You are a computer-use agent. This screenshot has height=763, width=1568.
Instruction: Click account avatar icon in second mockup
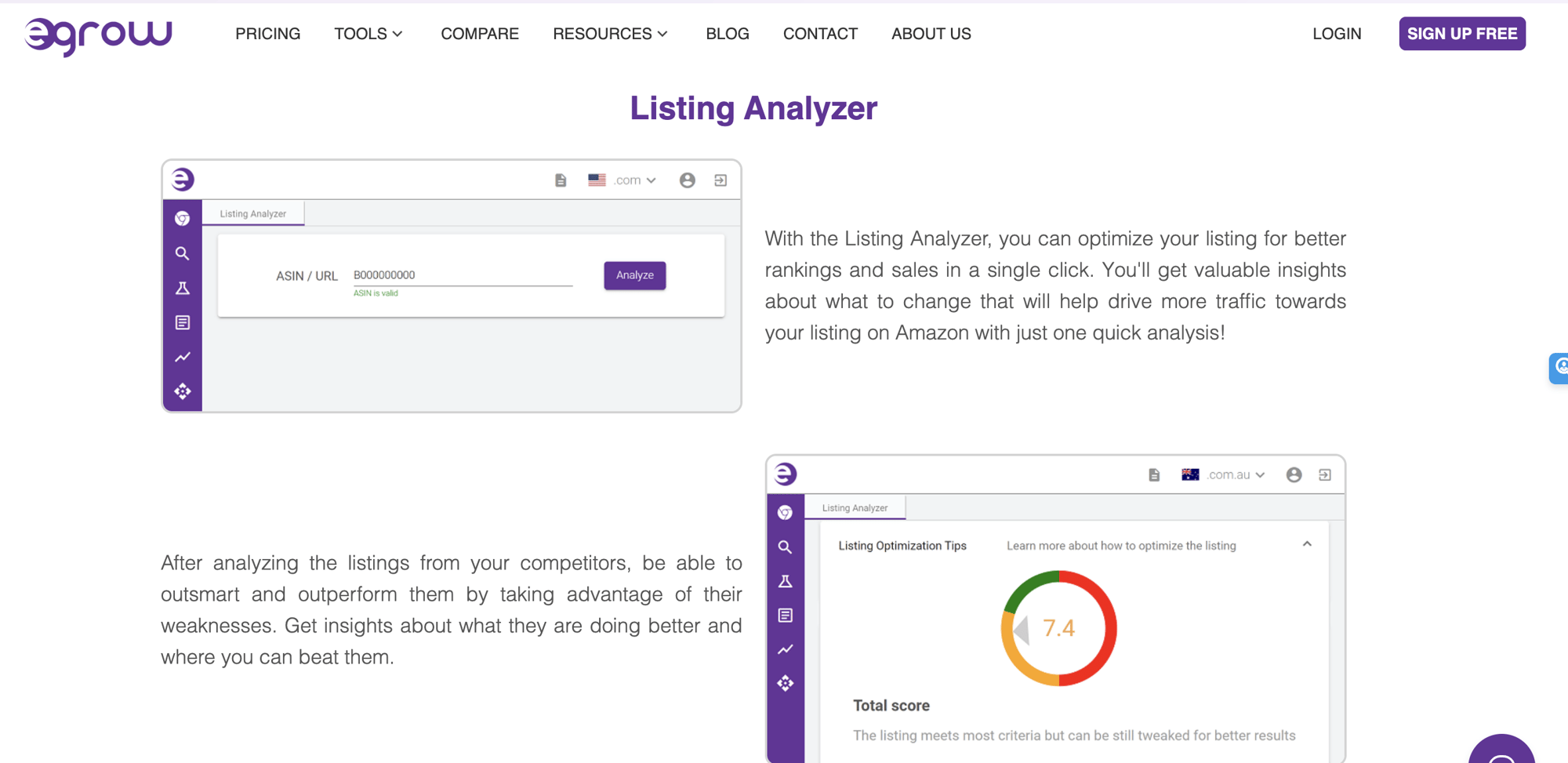[x=1294, y=474]
